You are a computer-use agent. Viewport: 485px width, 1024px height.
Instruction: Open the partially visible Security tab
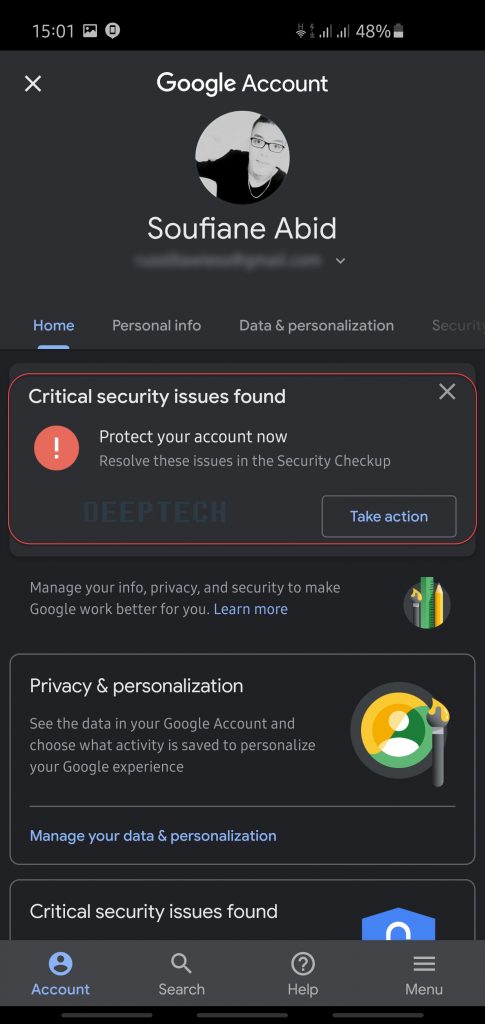tap(458, 325)
